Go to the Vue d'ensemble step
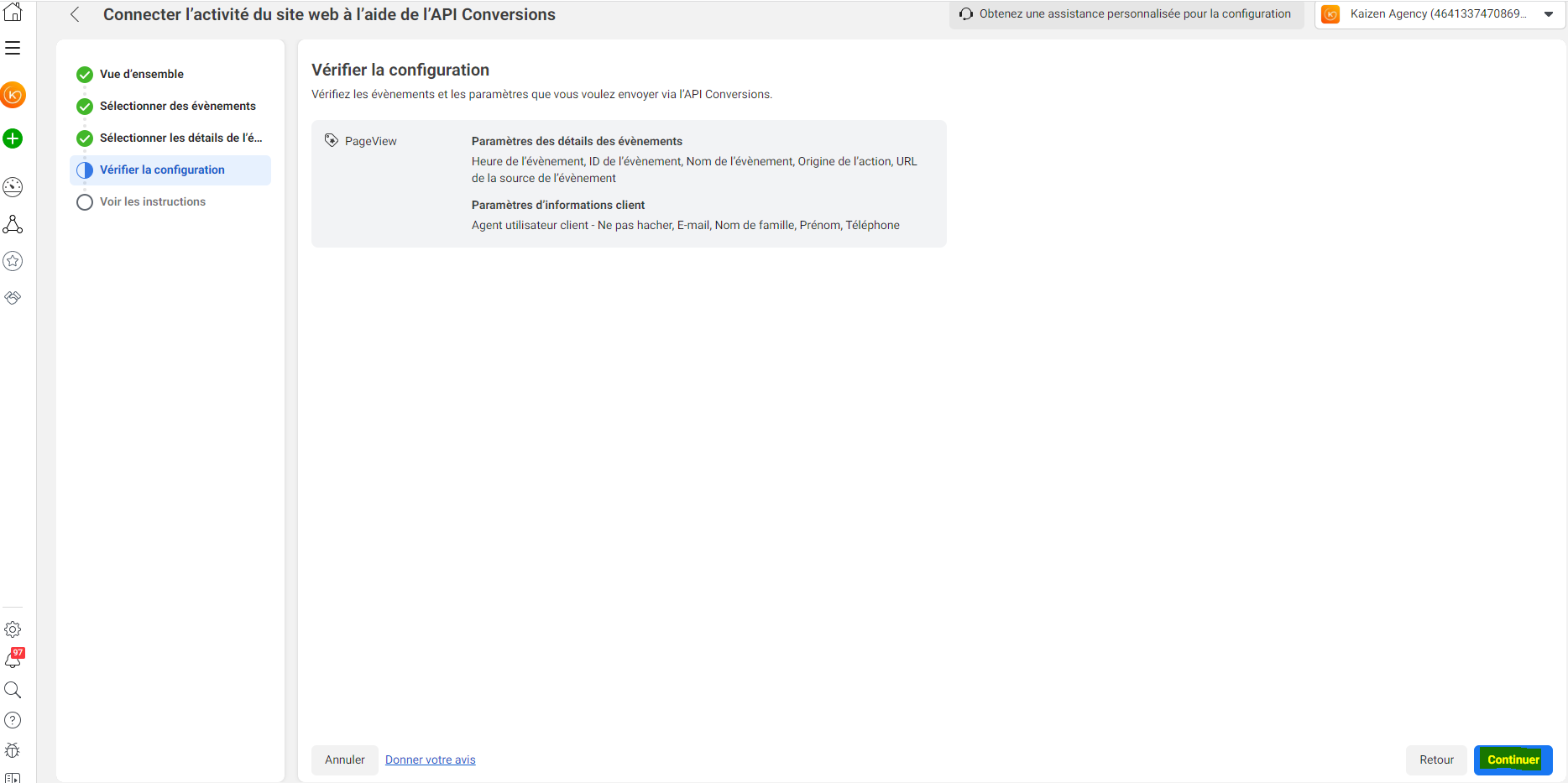The image size is (1568, 783). [x=170, y=74]
